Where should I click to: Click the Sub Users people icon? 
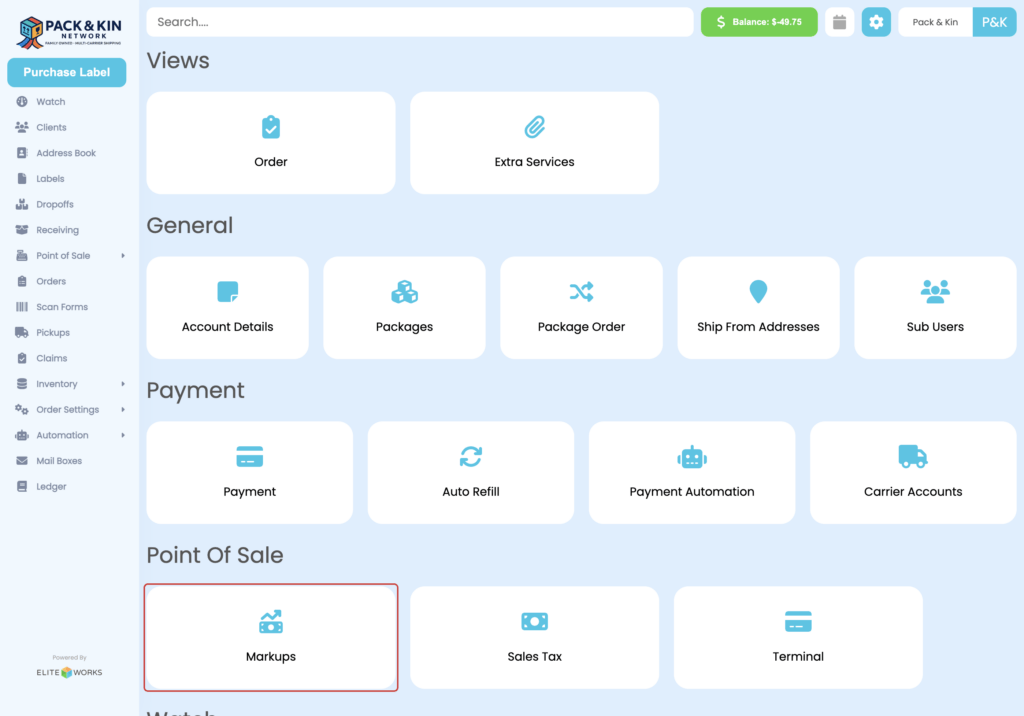(x=935, y=289)
